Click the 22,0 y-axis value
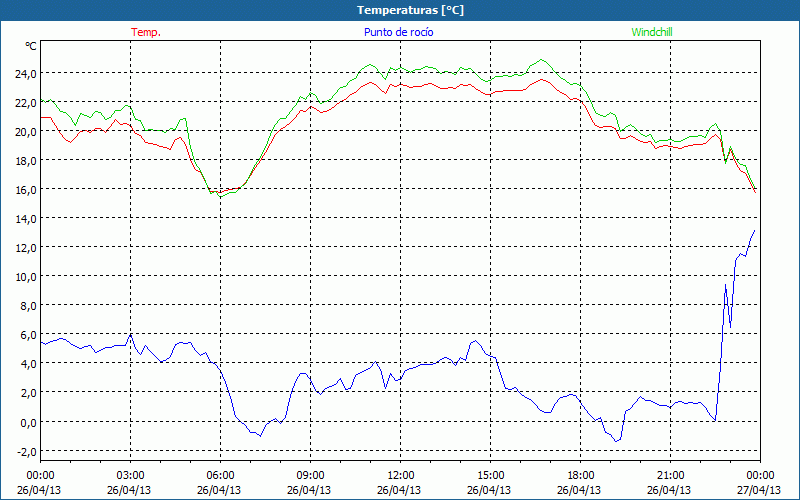The image size is (800, 500). coord(25,103)
